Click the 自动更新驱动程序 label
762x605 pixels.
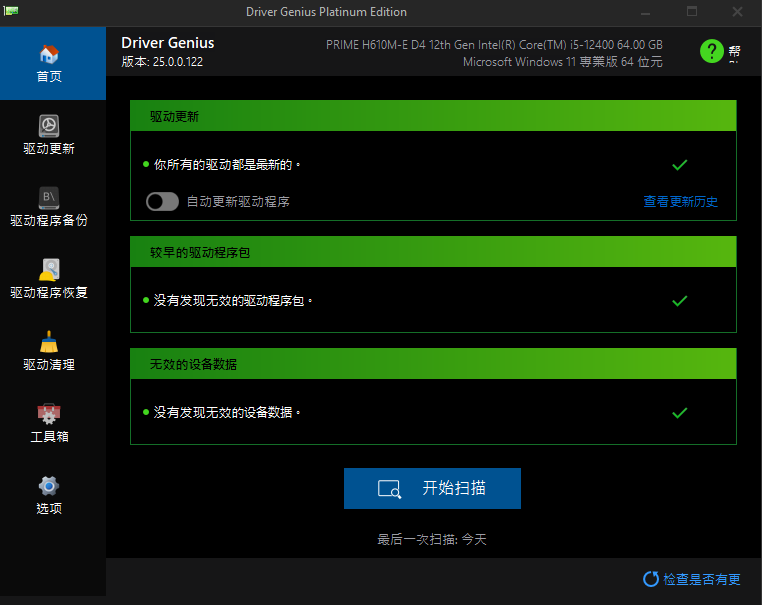pos(238,202)
